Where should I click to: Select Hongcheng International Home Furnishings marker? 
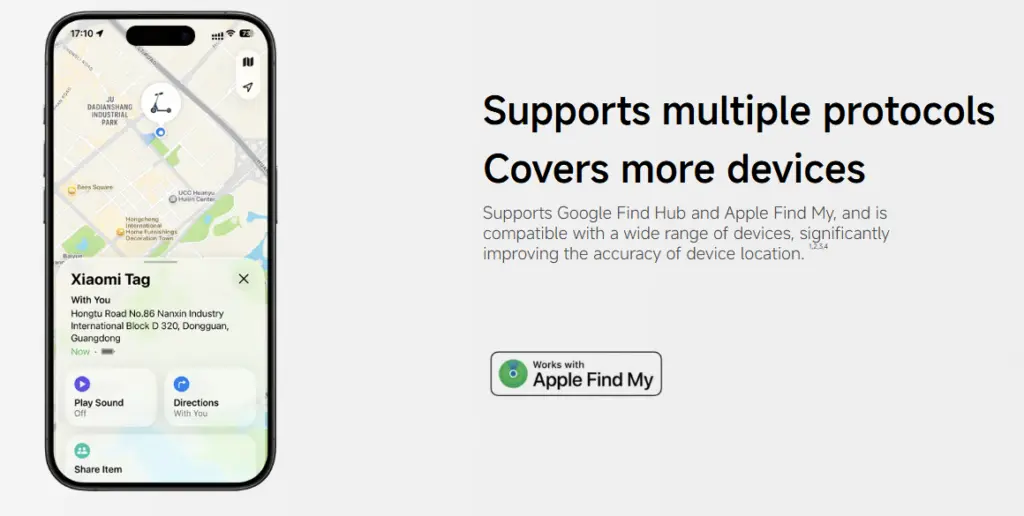(120, 232)
